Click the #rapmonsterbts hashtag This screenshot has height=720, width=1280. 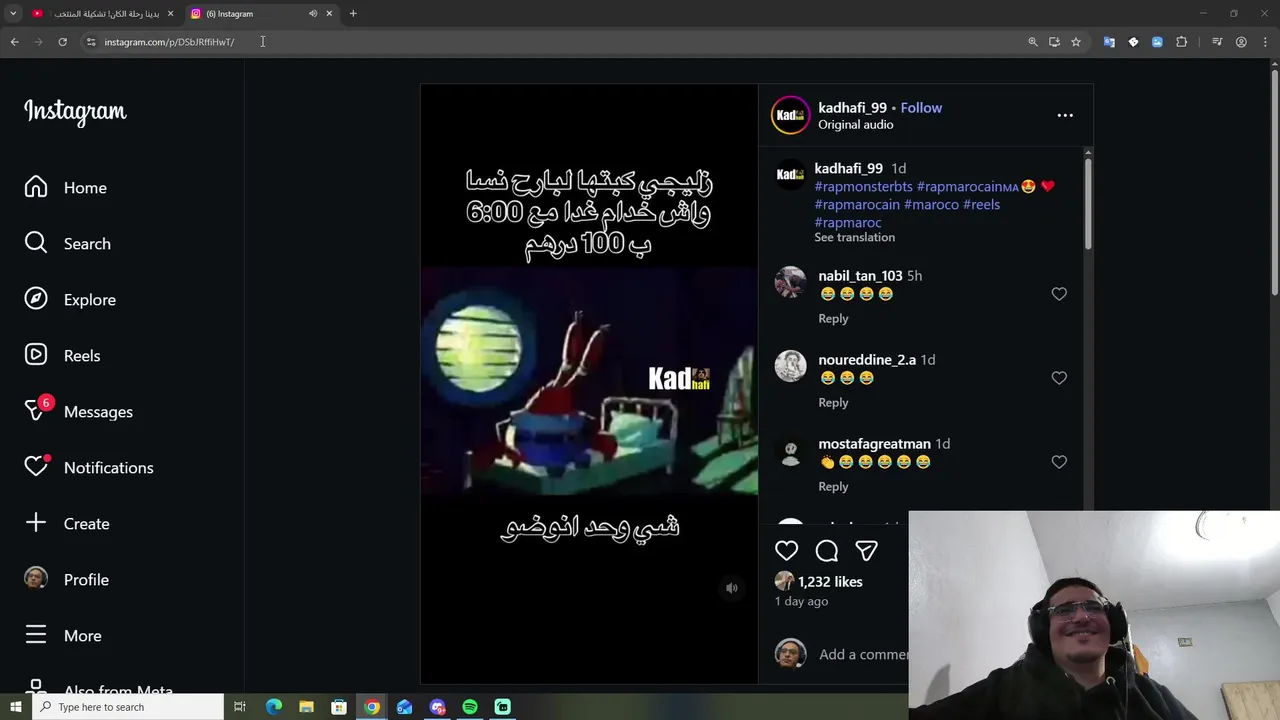pyautogui.click(x=863, y=186)
